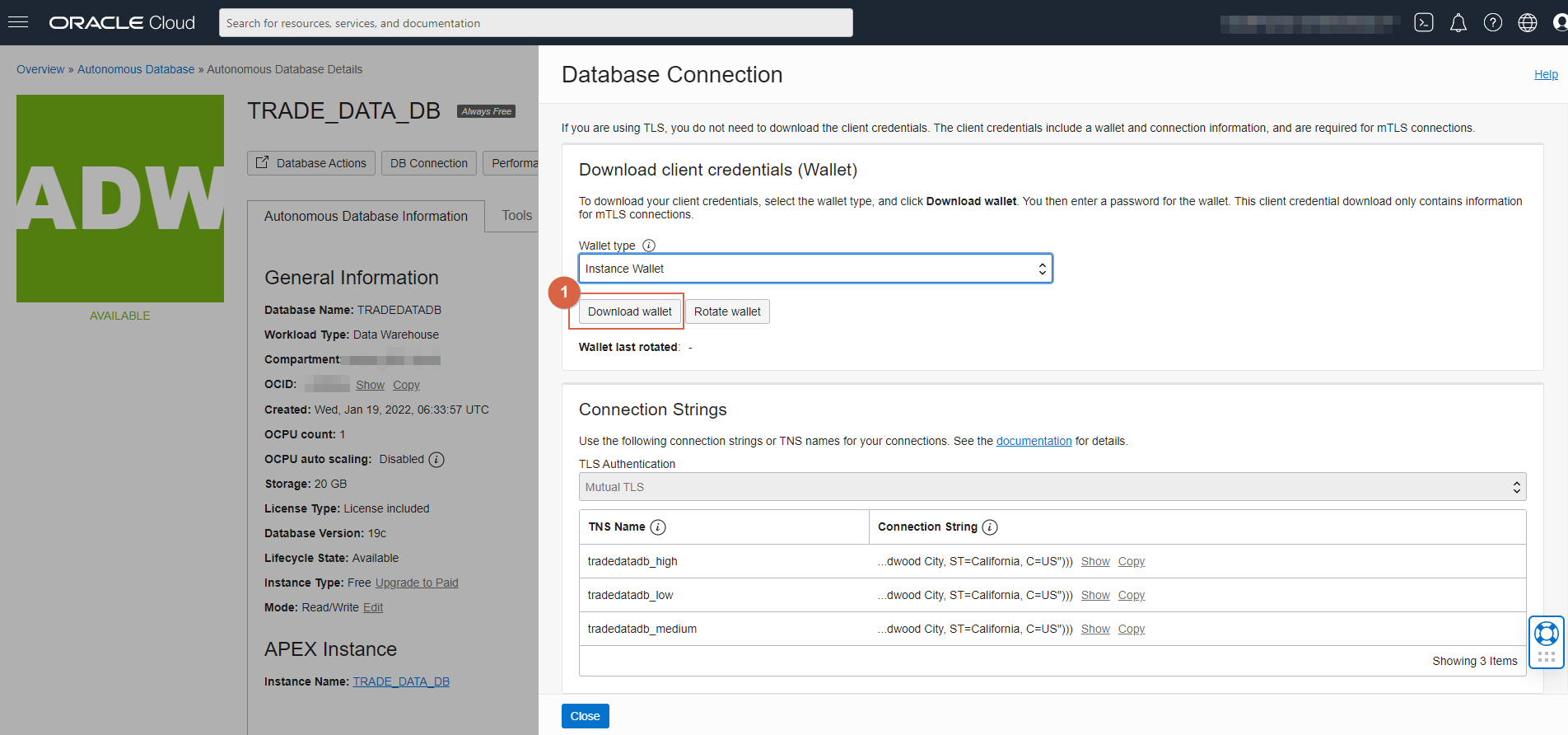Image resolution: width=1568 pixels, height=735 pixels.
Task: Expand the TLS Authentication dropdown
Action: tap(1052, 487)
